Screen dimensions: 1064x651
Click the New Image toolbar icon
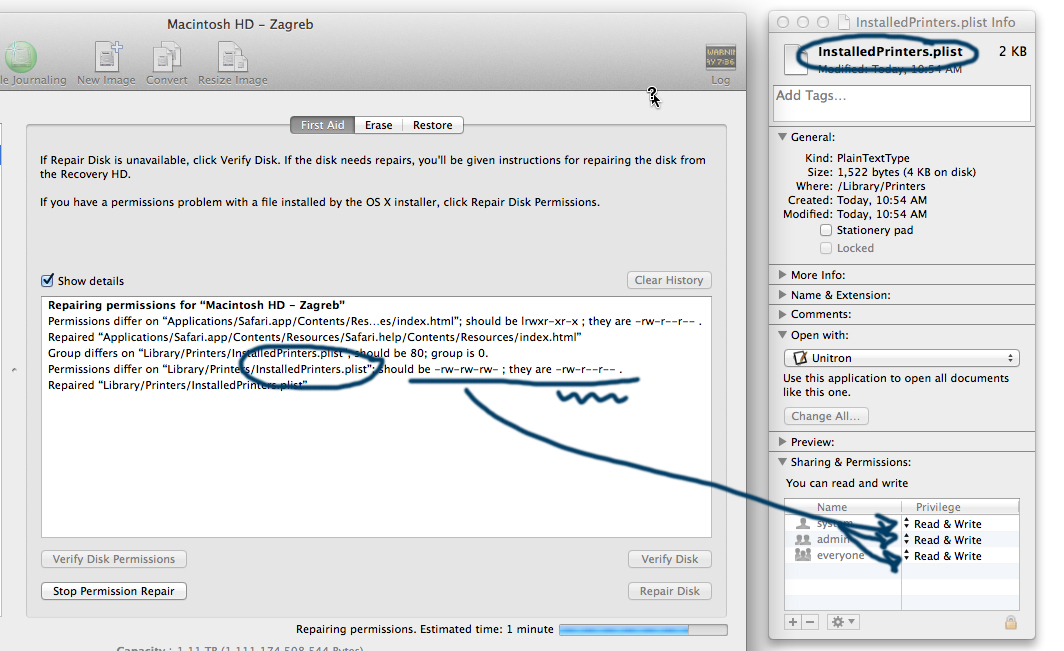107,56
